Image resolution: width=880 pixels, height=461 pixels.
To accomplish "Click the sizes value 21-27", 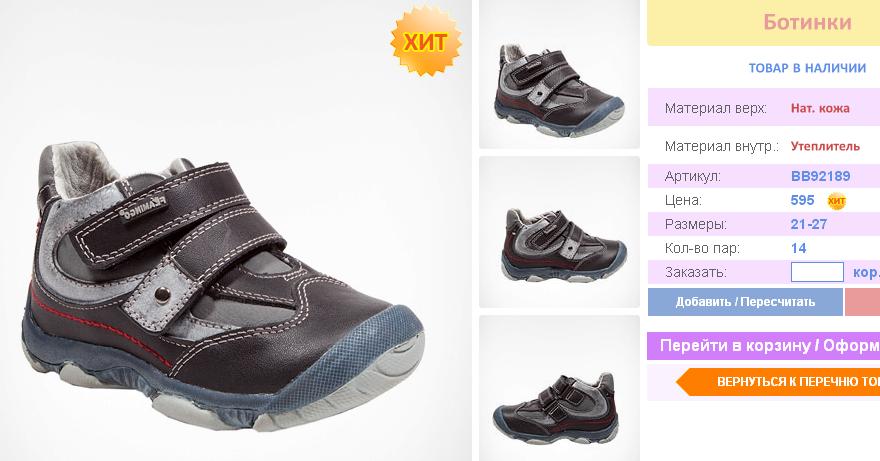I will pyautogui.click(x=809, y=224).
